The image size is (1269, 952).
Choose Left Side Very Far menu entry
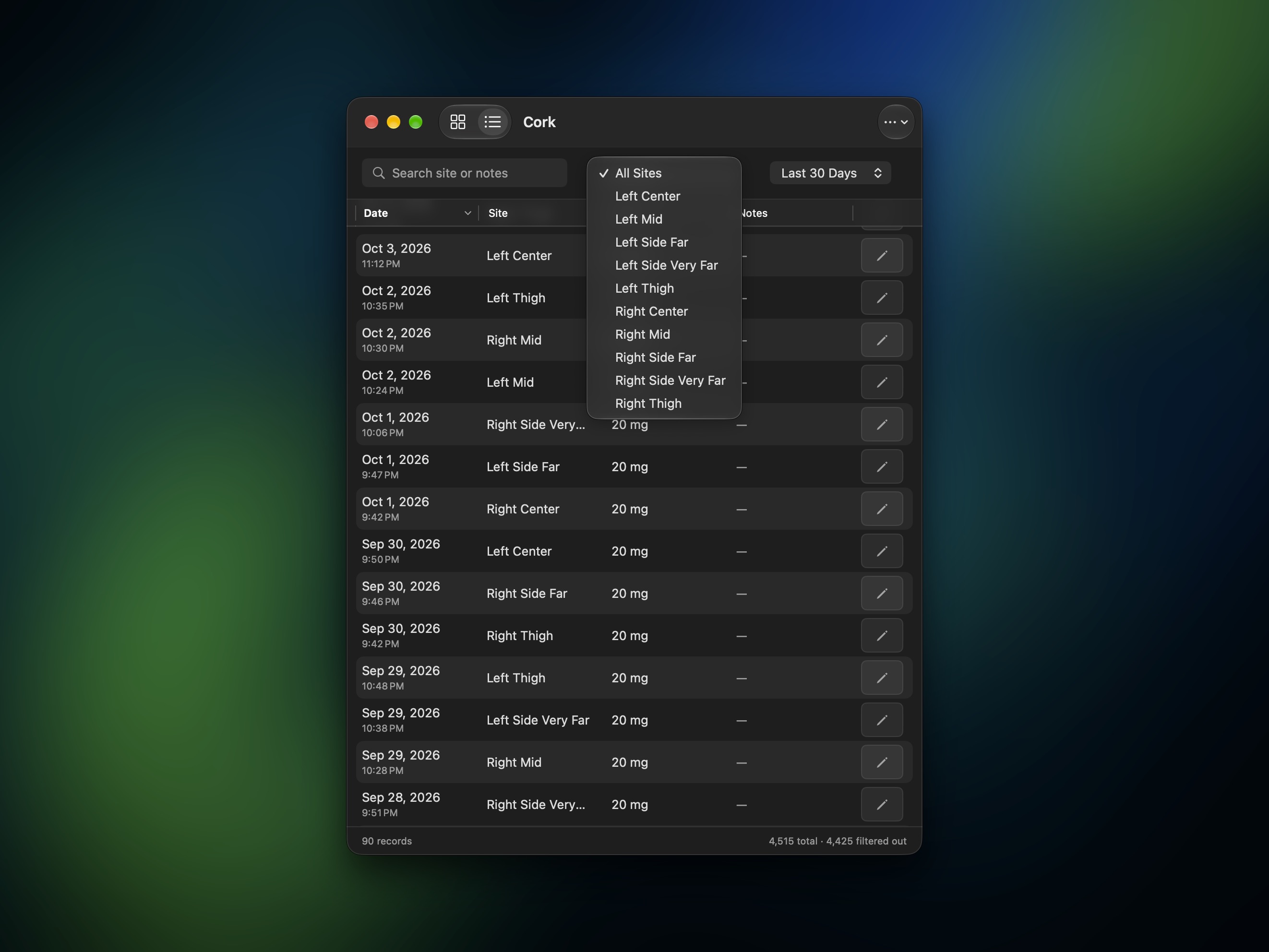(x=664, y=265)
